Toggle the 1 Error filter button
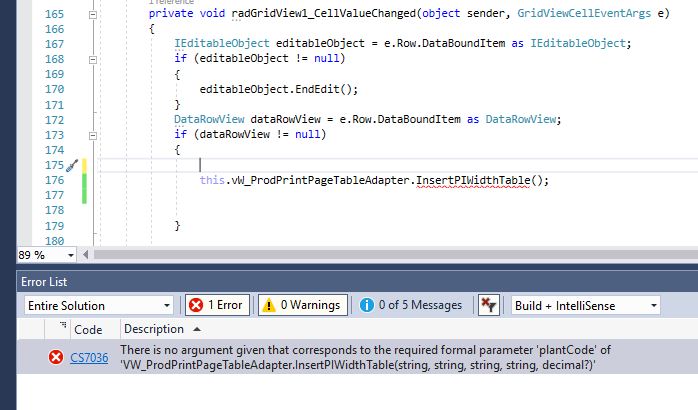Image resolution: width=698 pixels, height=410 pixels. pyautogui.click(x=217, y=305)
